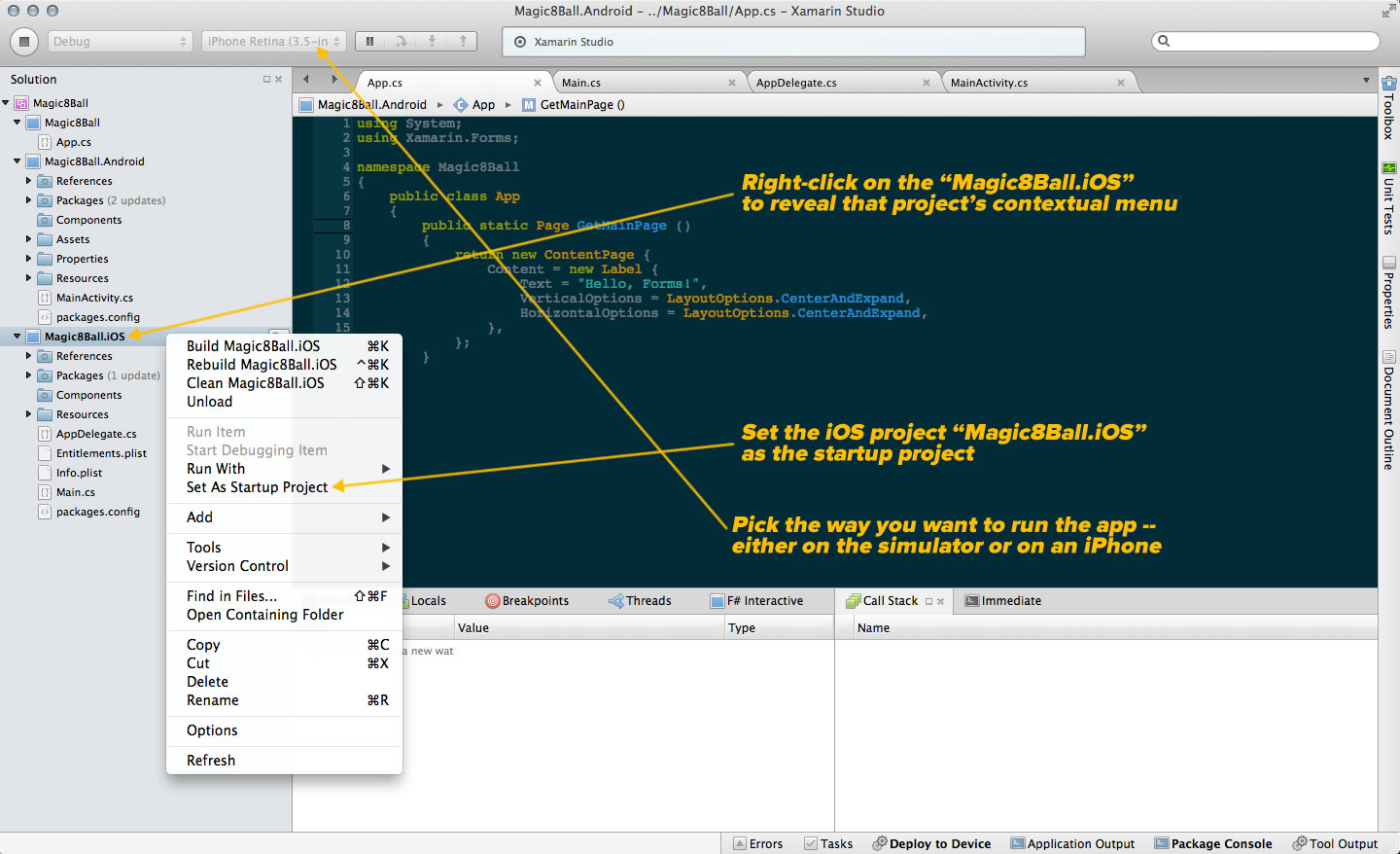Choose Version Control in context menu

coord(284,566)
